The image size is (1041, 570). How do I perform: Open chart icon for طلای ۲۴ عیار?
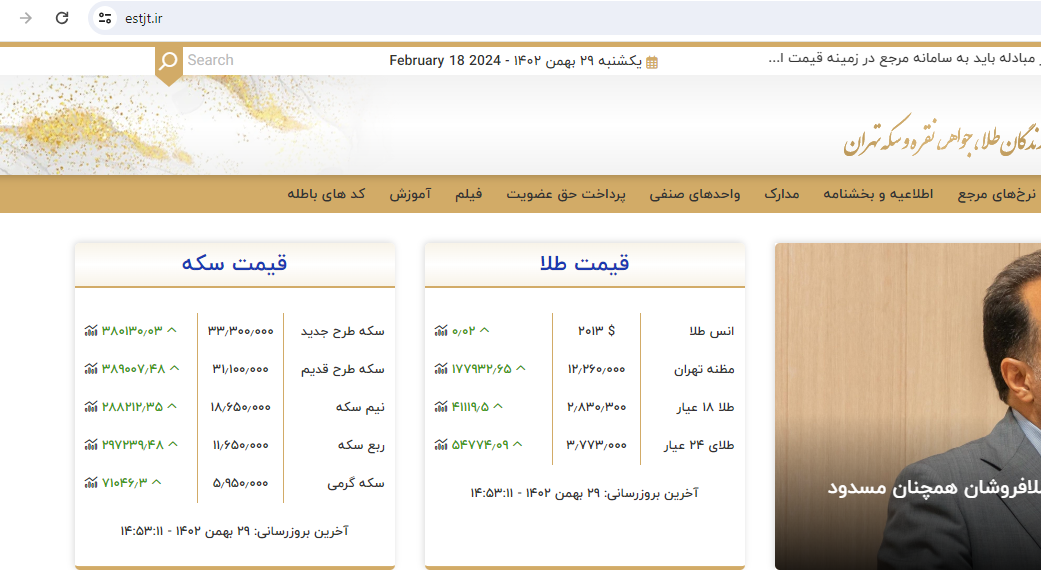[x=441, y=445]
